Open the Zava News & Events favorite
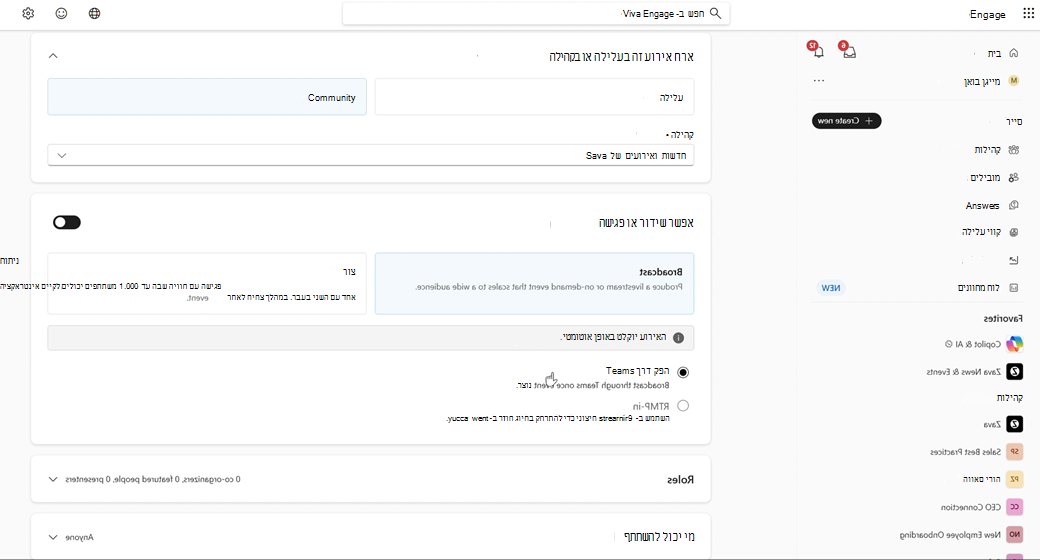The width and height of the screenshot is (1040, 560). [x=964, y=372]
